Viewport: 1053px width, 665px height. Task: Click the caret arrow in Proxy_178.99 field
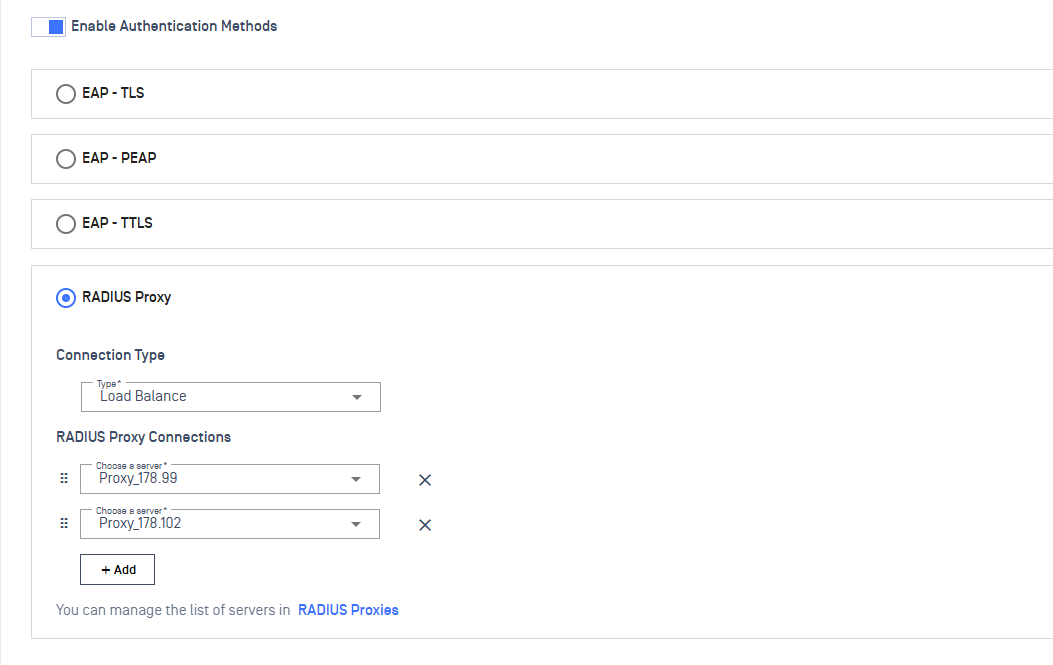click(x=356, y=480)
